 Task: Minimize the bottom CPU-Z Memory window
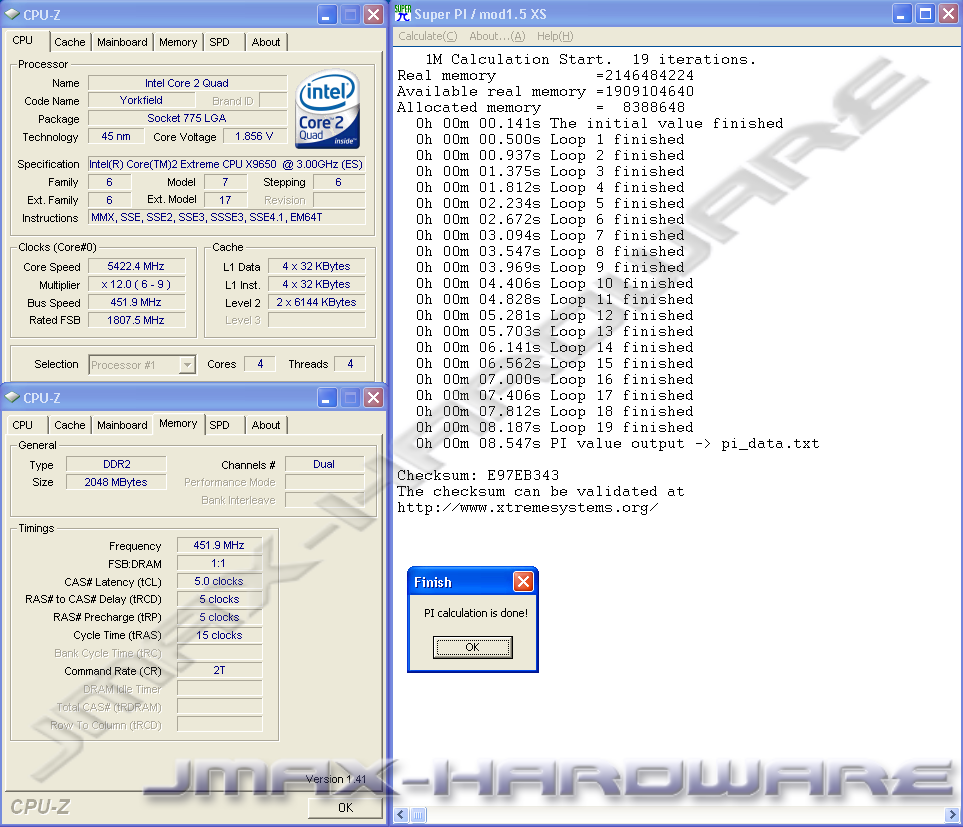coord(327,398)
